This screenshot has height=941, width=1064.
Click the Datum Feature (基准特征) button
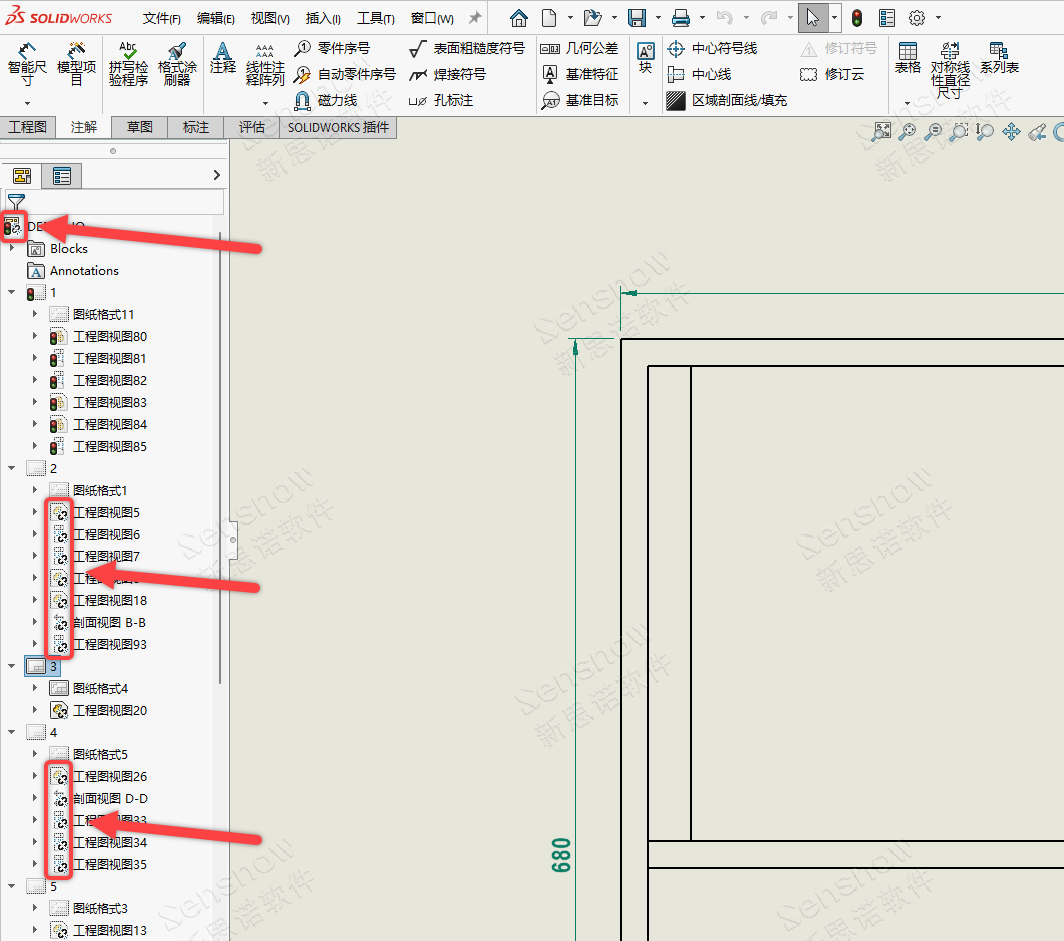(580, 74)
